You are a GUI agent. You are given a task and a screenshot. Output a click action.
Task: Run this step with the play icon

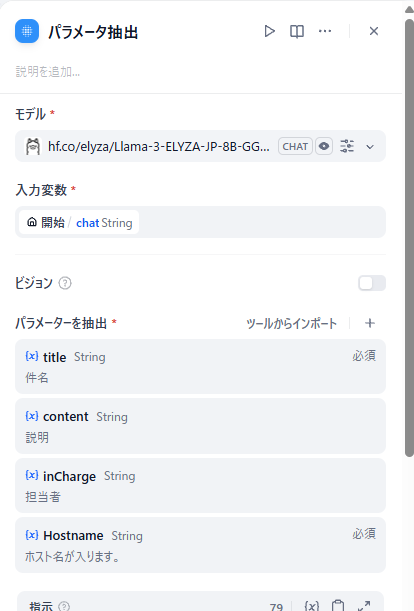(269, 31)
